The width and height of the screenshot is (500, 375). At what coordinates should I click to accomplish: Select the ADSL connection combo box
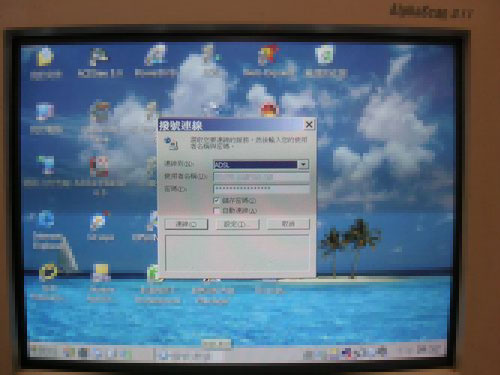[x=261, y=164]
